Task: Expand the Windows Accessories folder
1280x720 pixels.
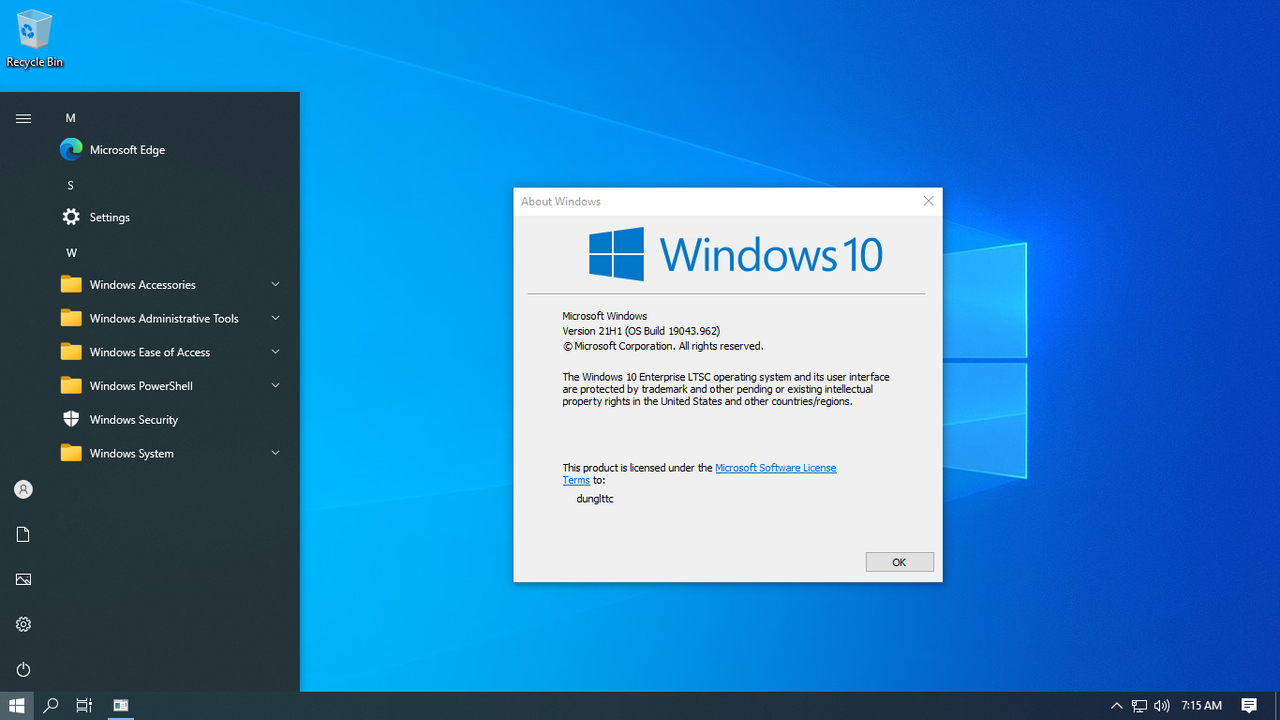Action: [170, 284]
